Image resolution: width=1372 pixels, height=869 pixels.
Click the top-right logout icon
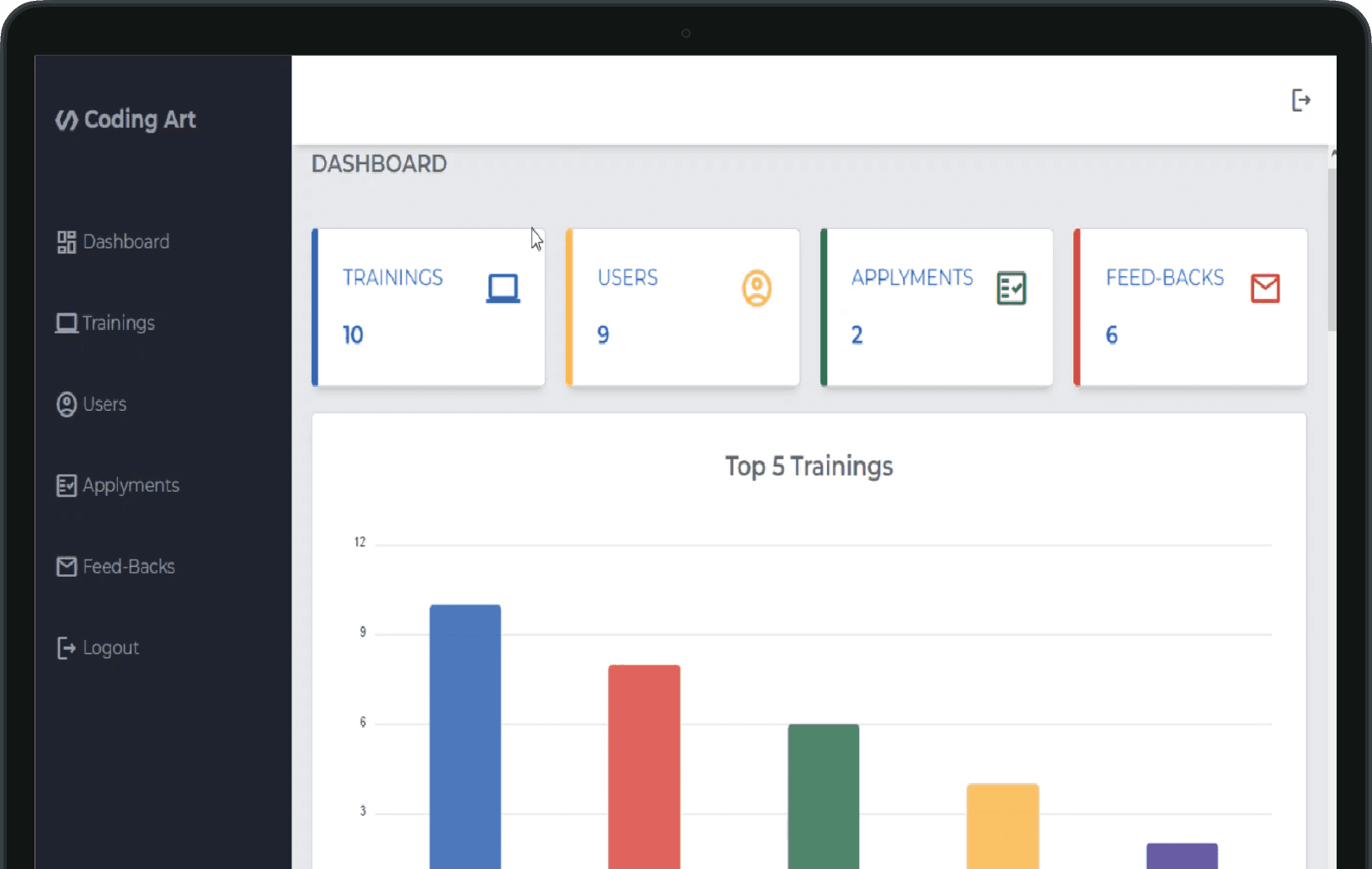click(1301, 100)
